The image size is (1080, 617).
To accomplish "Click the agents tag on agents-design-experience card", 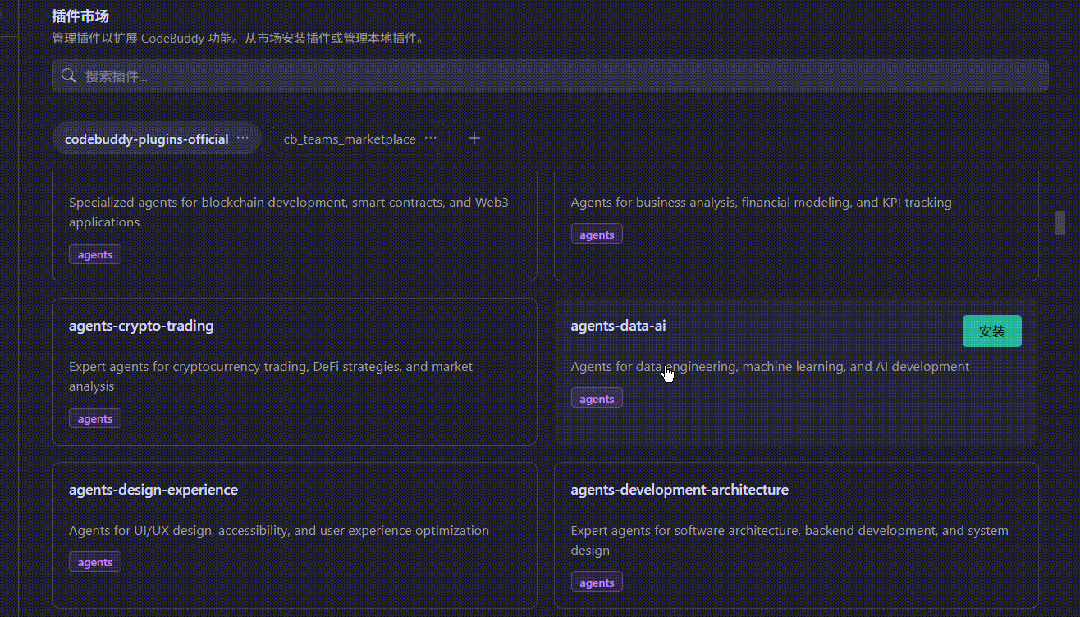I will point(95,562).
